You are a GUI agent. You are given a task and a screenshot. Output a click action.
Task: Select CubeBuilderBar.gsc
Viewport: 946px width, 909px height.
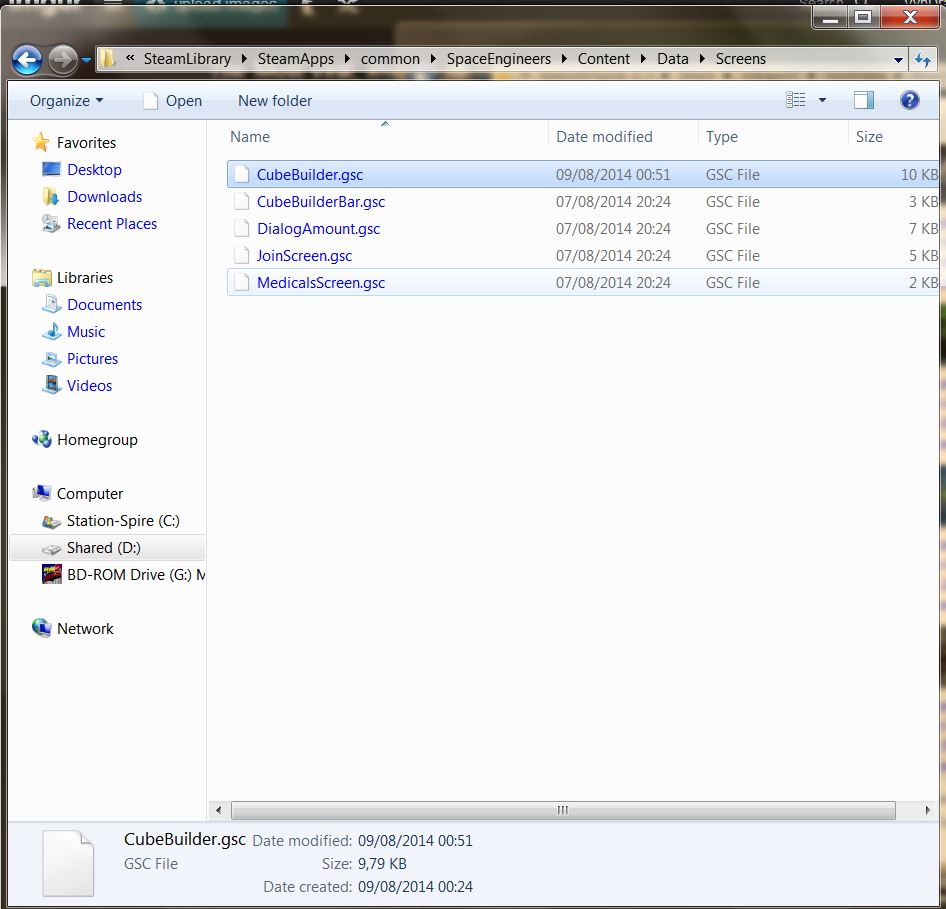(x=583, y=201)
